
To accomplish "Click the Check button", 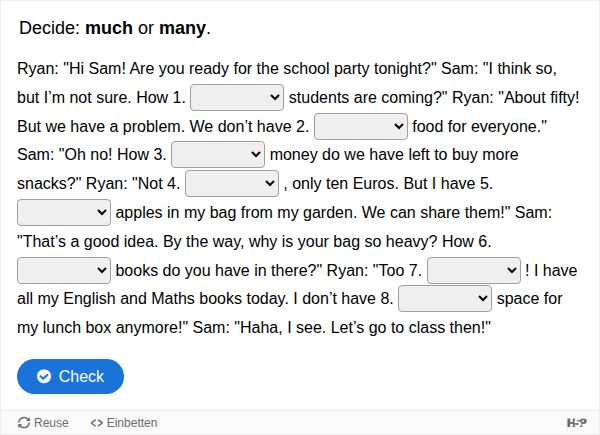I will point(70,376).
